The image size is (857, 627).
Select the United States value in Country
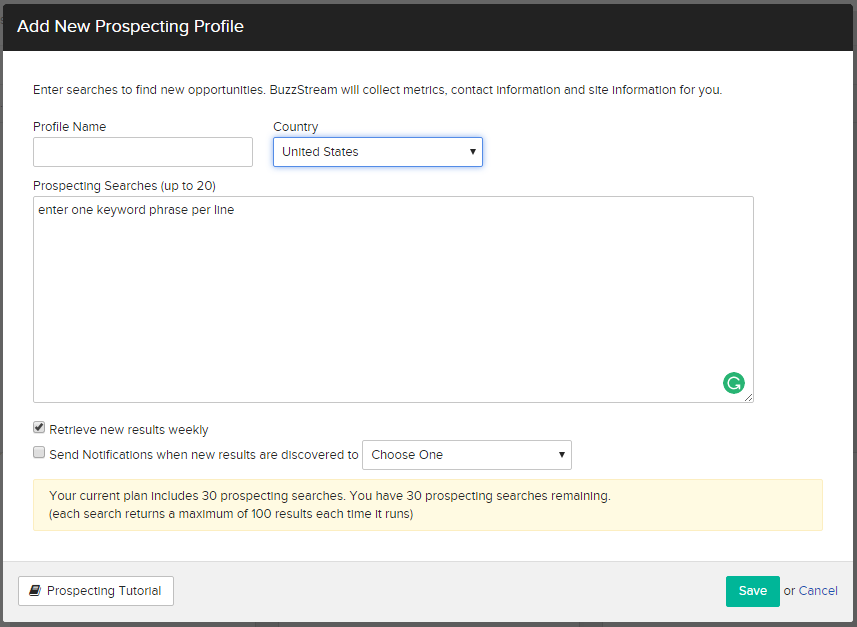(x=378, y=151)
